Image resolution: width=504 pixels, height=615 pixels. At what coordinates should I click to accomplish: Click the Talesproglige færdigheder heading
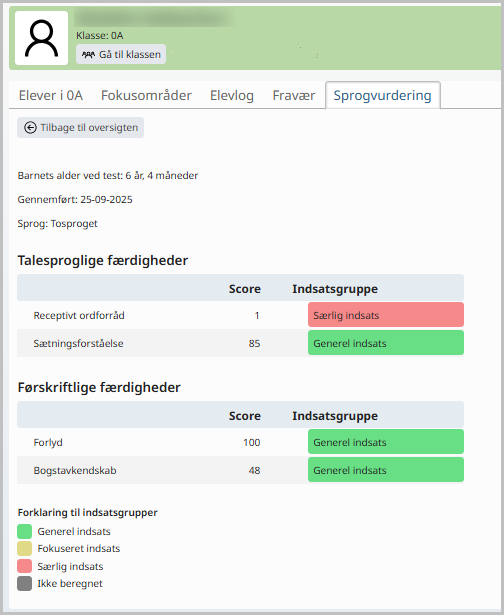point(103,260)
